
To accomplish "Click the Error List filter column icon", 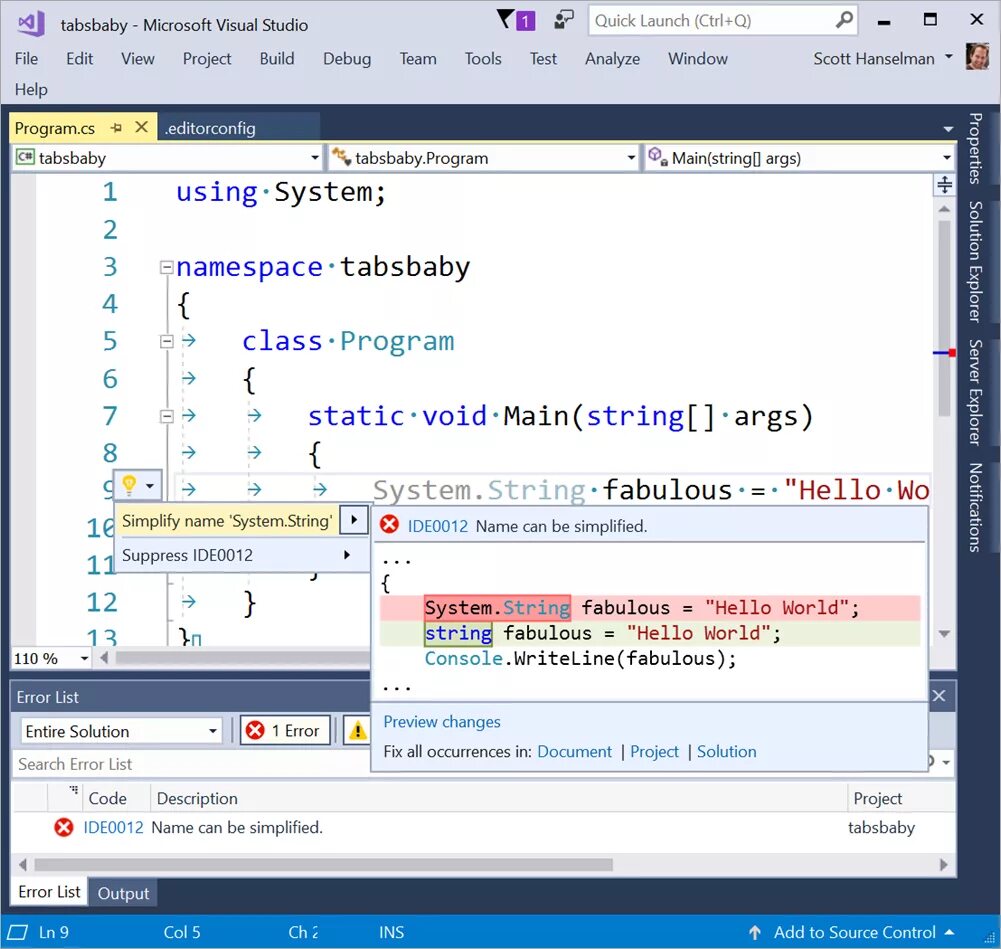I will point(73,790).
